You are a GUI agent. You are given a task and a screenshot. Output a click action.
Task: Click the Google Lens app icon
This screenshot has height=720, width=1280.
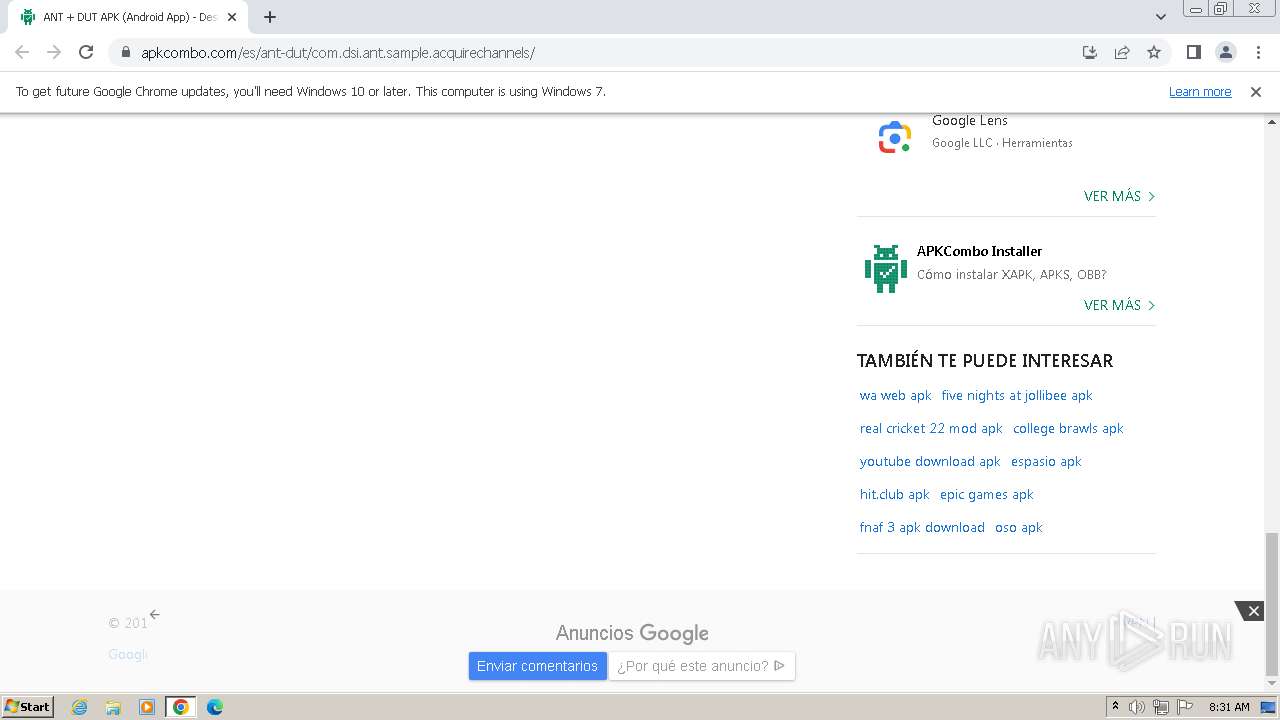(895, 137)
